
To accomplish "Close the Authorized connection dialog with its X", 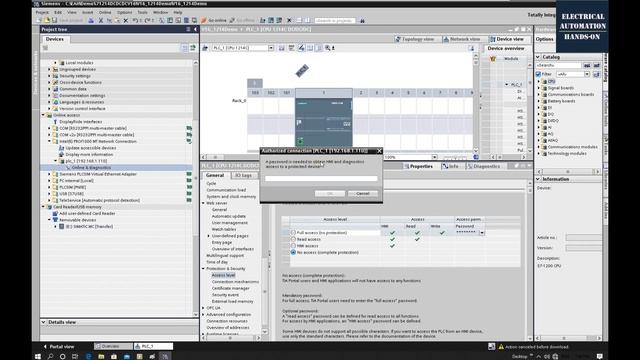I will click(x=379, y=151).
